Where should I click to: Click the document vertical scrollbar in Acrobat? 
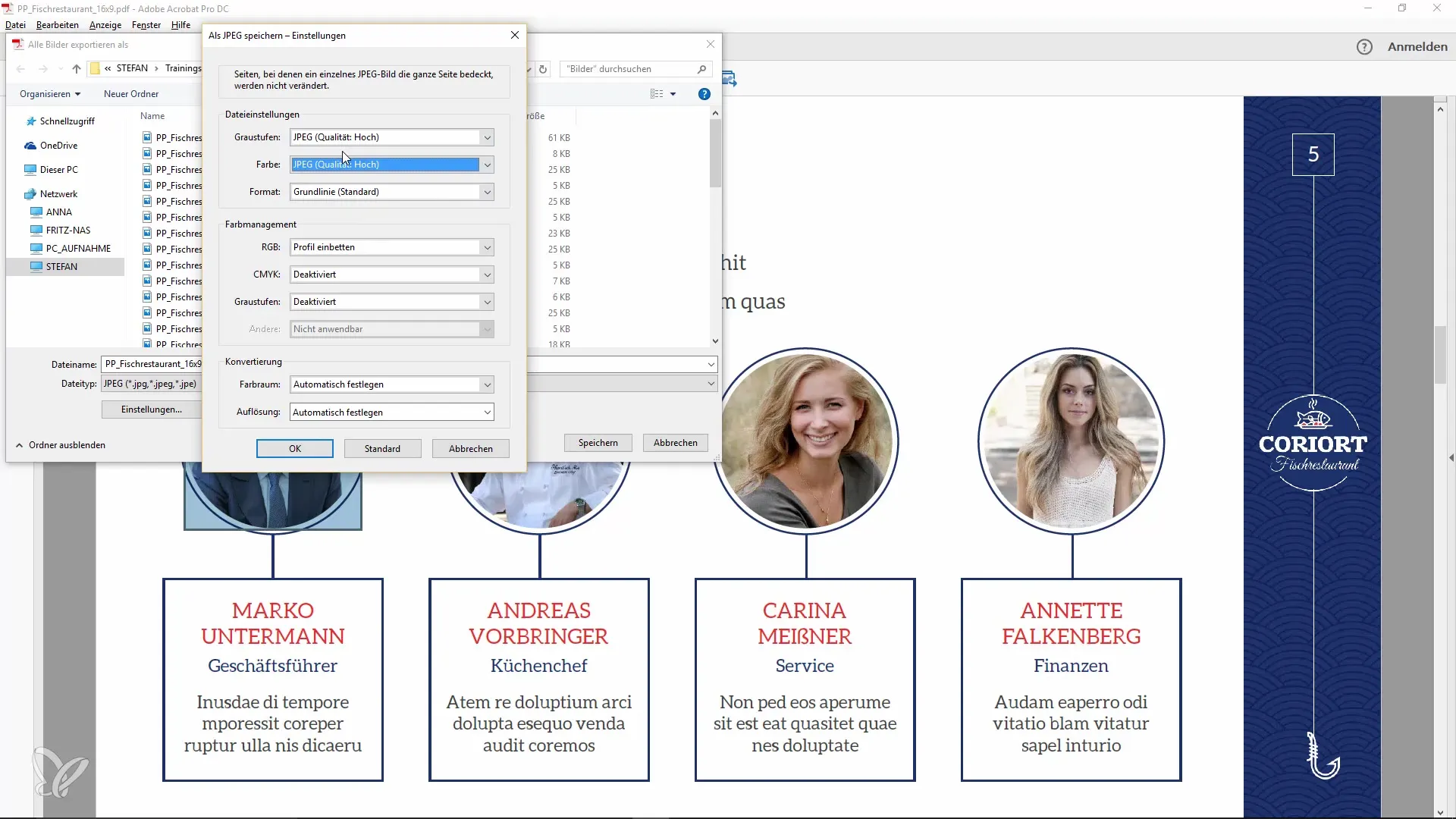click(1440, 355)
